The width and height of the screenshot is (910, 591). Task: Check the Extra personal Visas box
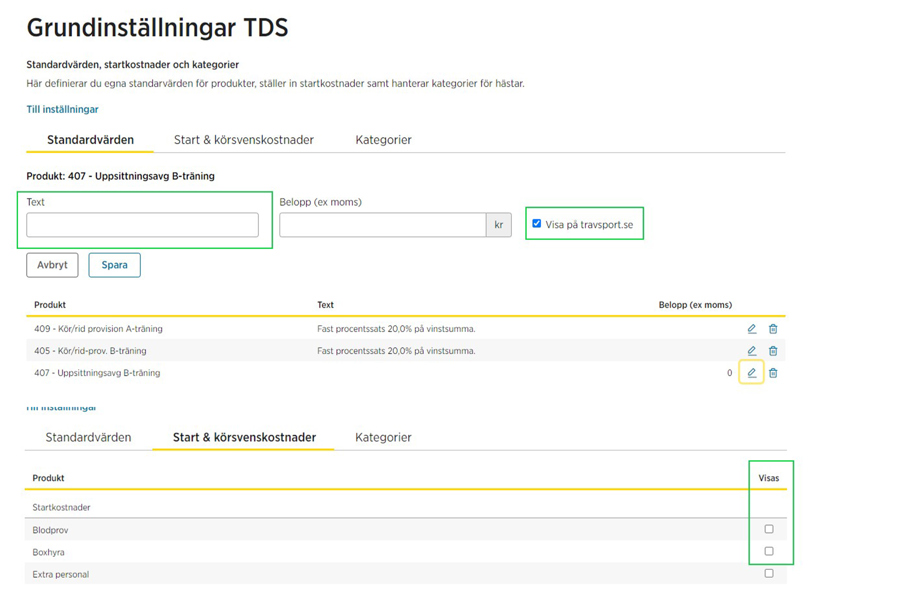tap(769, 573)
